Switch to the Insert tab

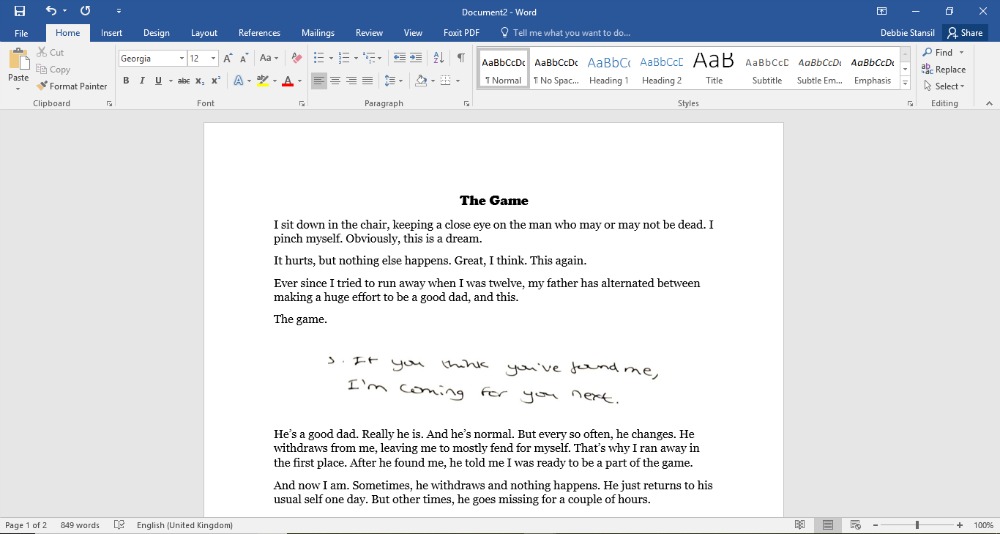(x=112, y=33)
